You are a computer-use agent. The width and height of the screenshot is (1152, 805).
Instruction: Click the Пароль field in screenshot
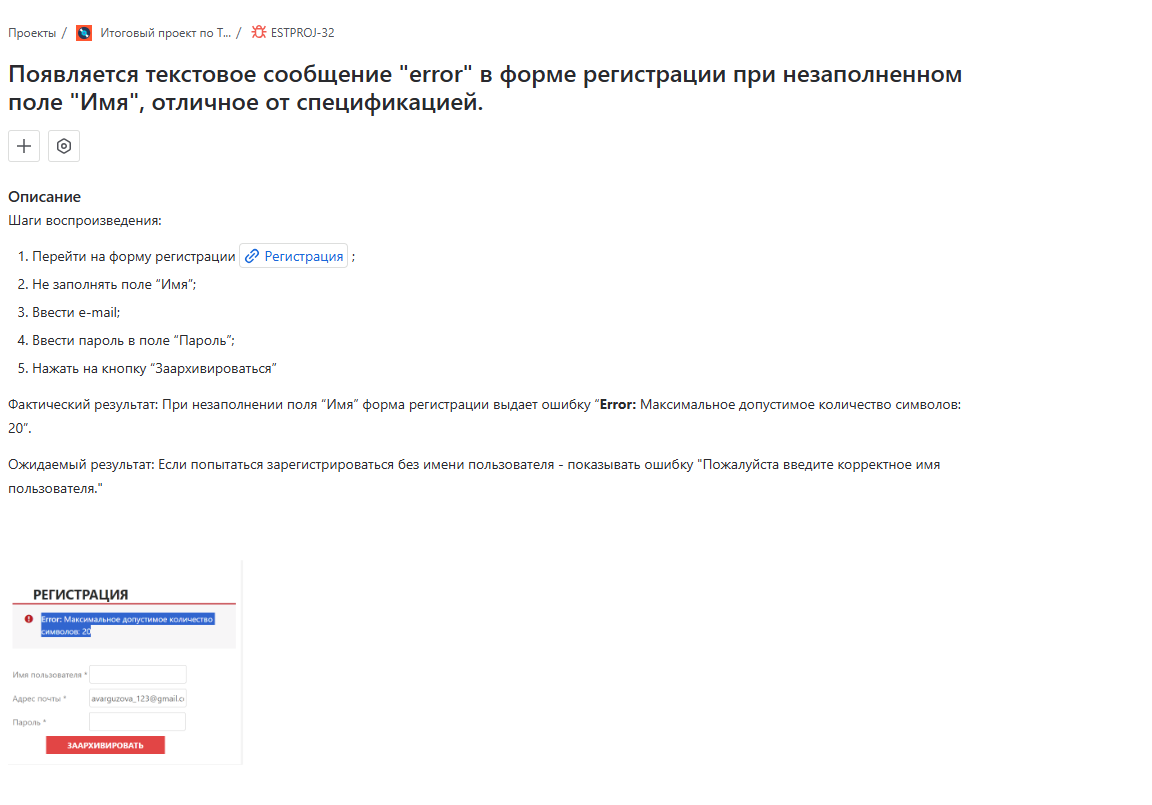click(138, 722)
